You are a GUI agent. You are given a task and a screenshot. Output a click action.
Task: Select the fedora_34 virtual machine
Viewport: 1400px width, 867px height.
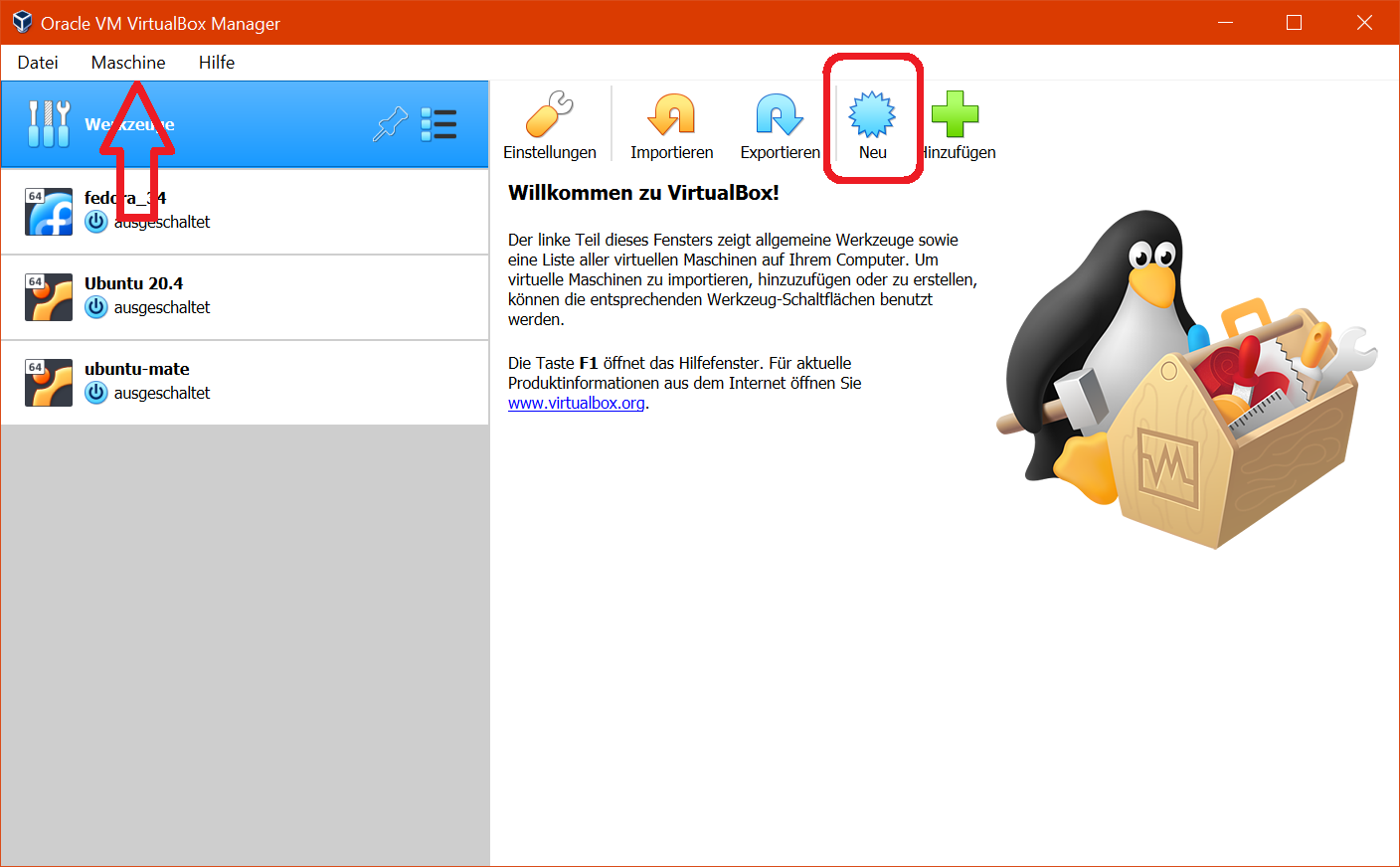(245, 211)
